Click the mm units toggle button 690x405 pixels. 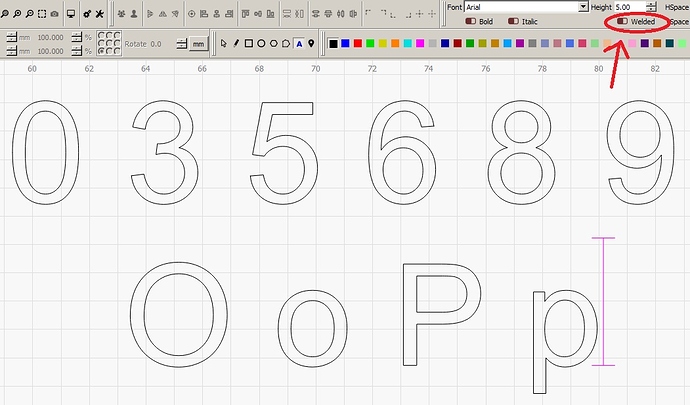(x=198, y=44)
